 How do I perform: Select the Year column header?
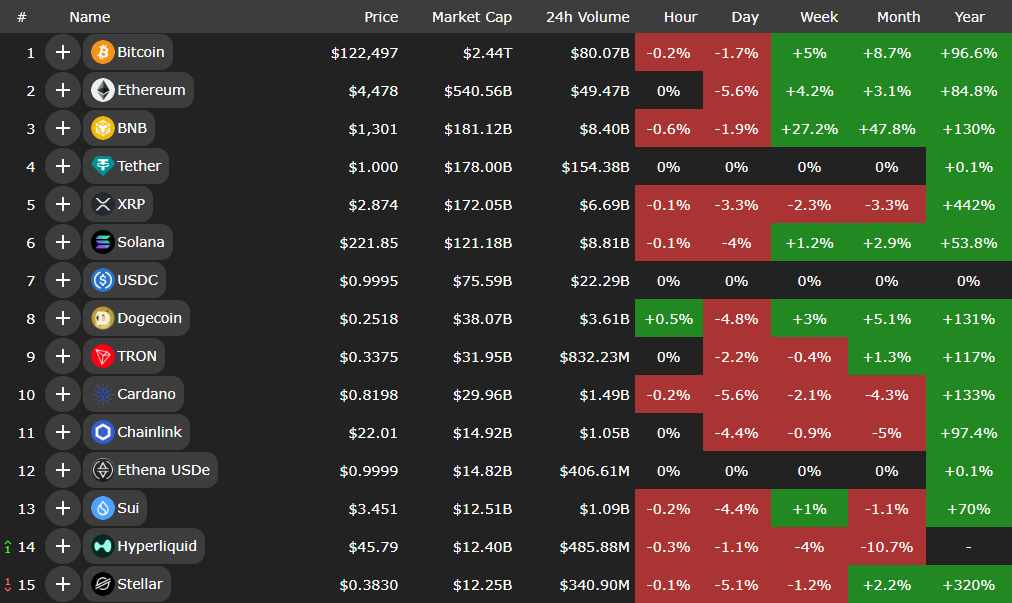point(969,17)
